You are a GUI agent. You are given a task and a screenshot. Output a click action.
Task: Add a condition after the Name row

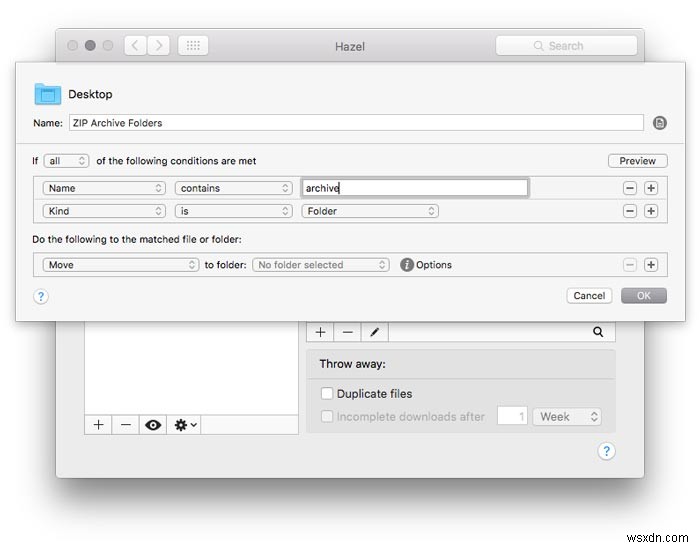tap(651, 188)
